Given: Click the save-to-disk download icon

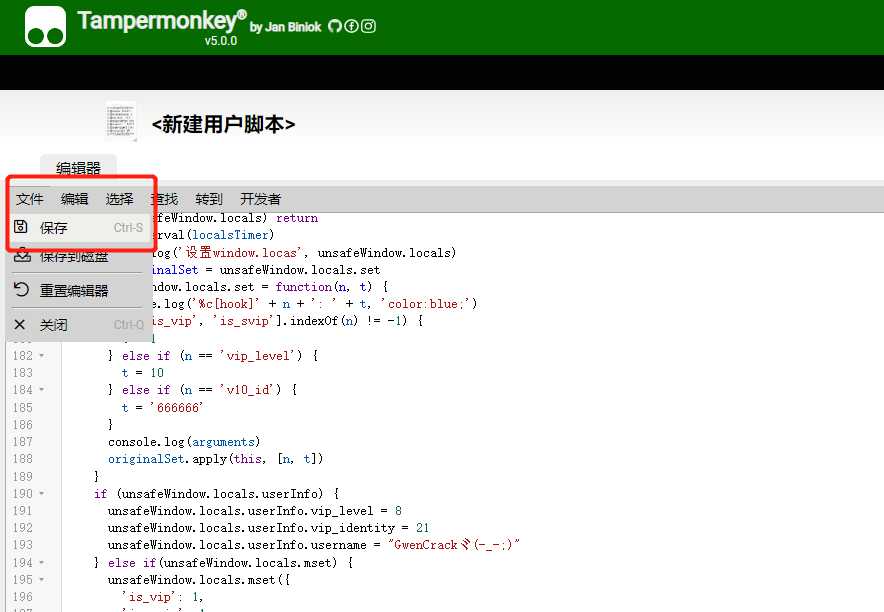Looking at the screenshot, I should [22, 255].
